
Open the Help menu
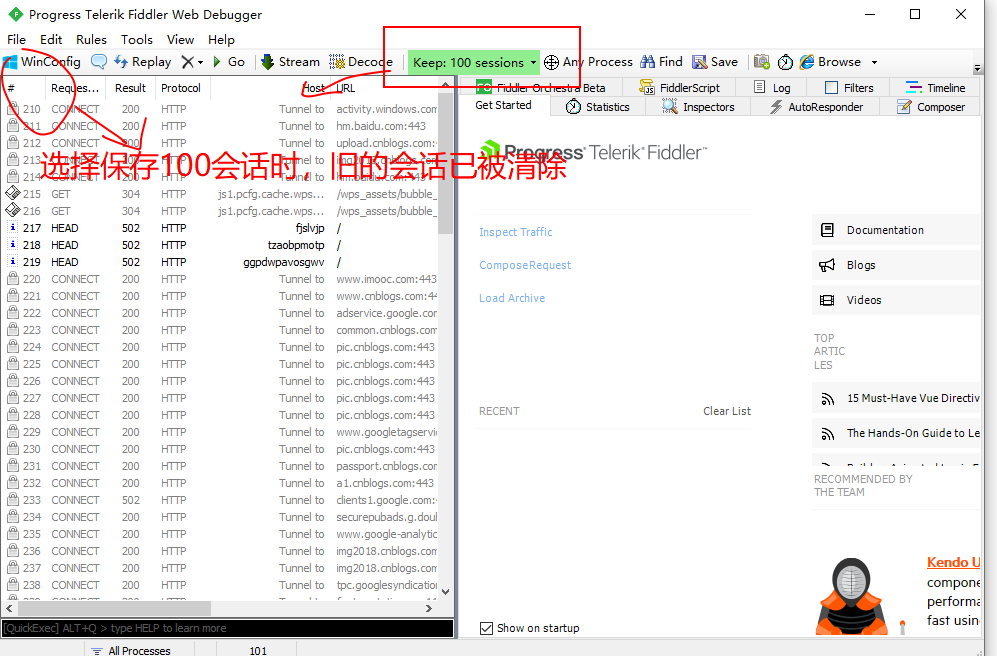[221, 39]
